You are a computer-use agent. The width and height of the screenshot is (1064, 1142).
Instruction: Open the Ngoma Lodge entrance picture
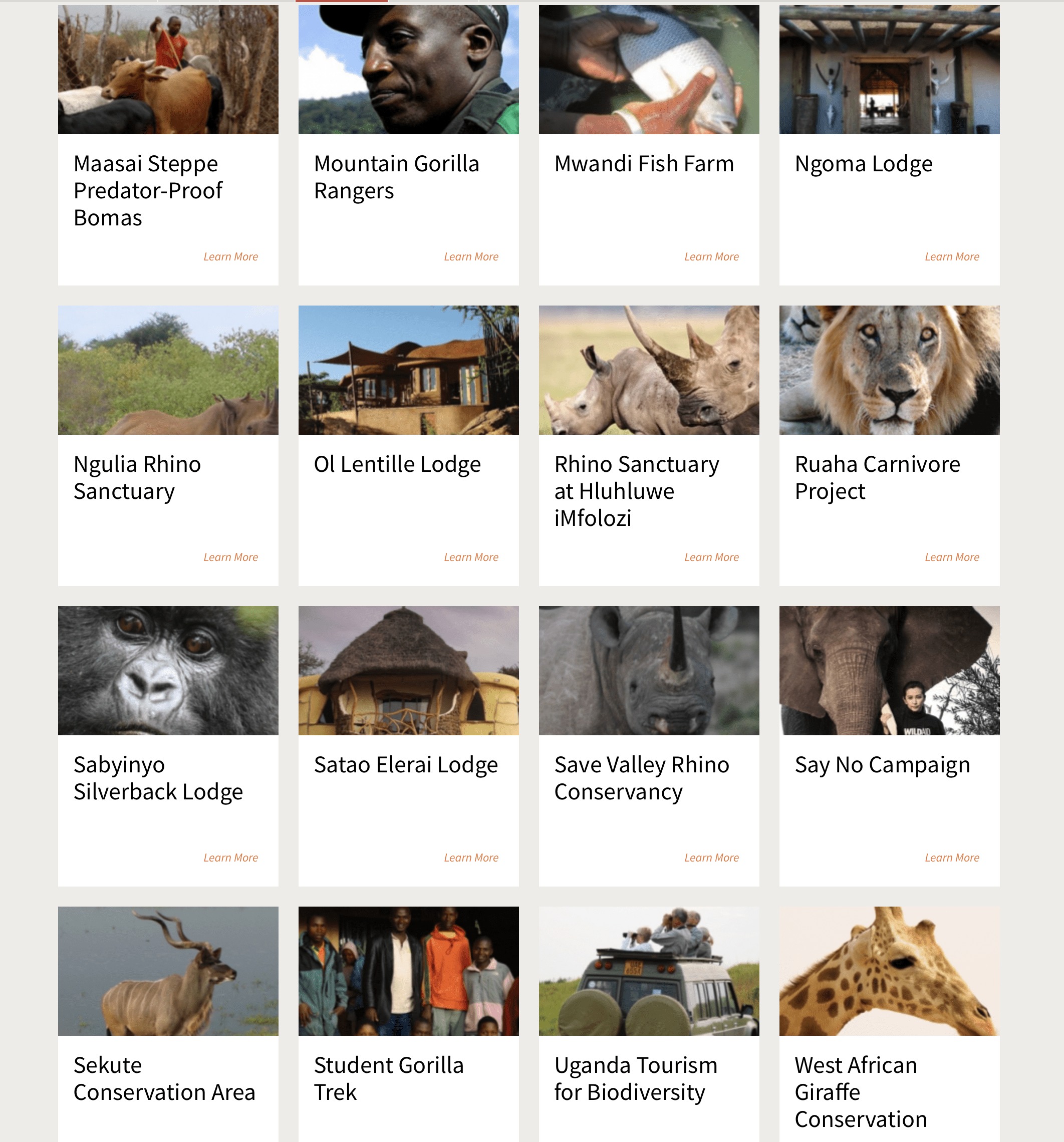click(889, 70)
